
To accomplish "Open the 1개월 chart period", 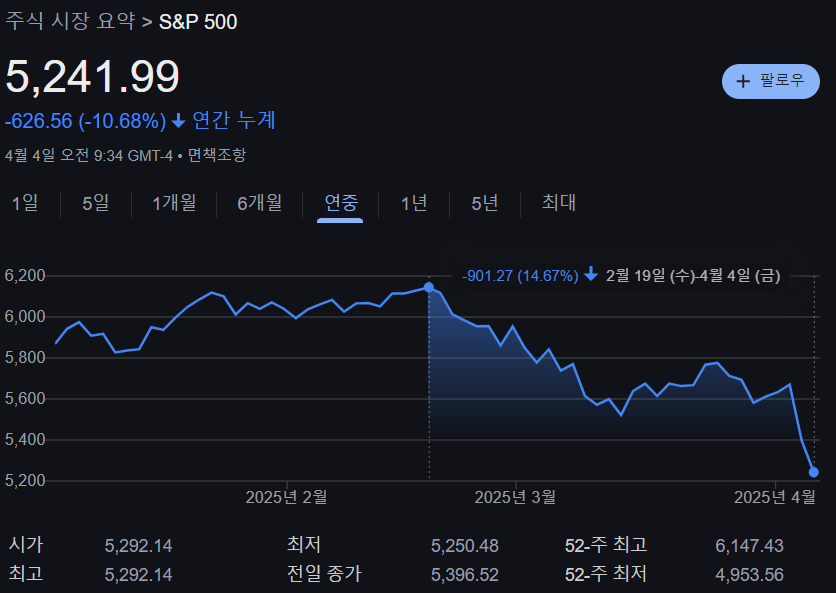I will pyautogui.click(x=174, y=203).
